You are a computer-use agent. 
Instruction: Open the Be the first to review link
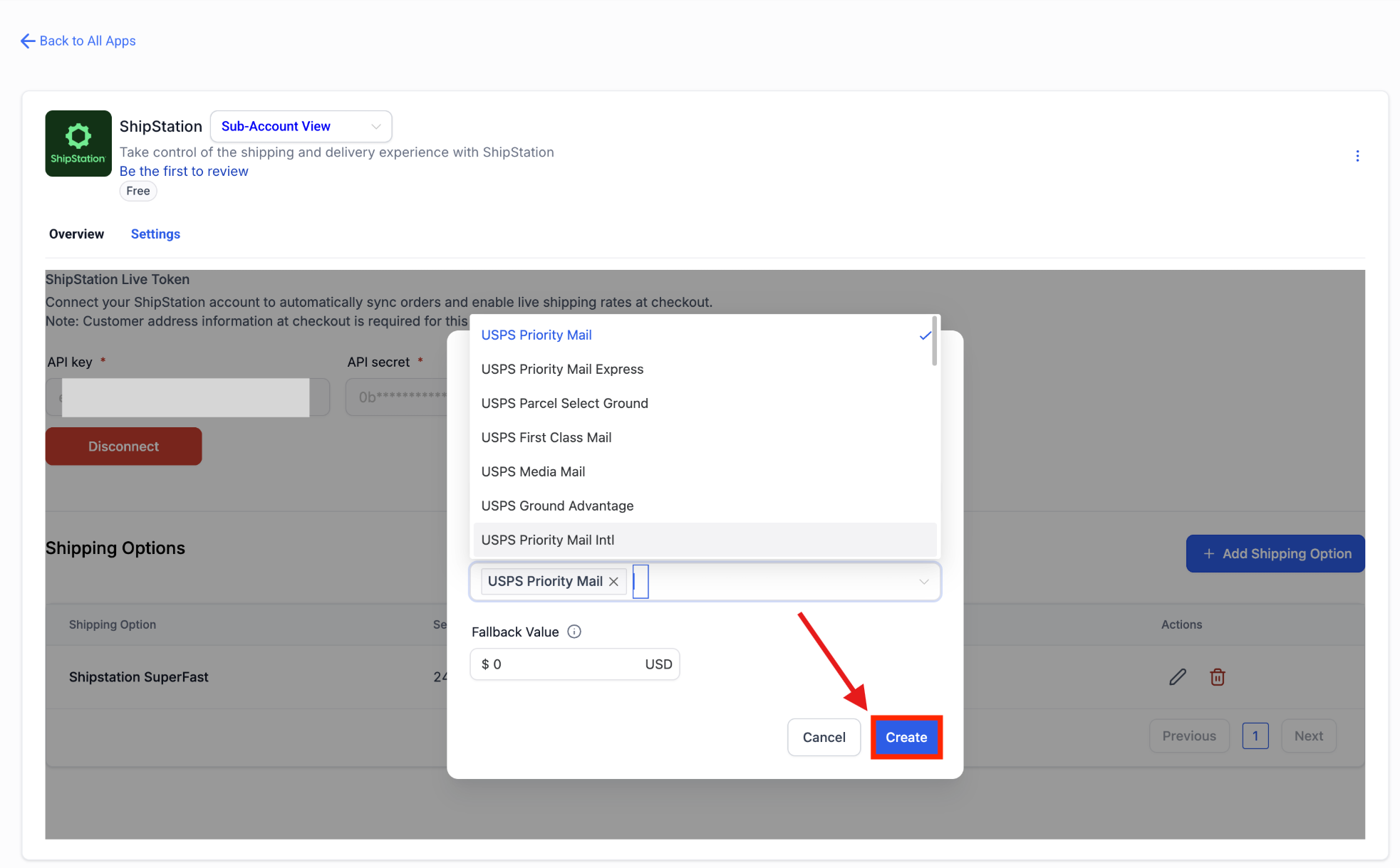pos(184,172)
